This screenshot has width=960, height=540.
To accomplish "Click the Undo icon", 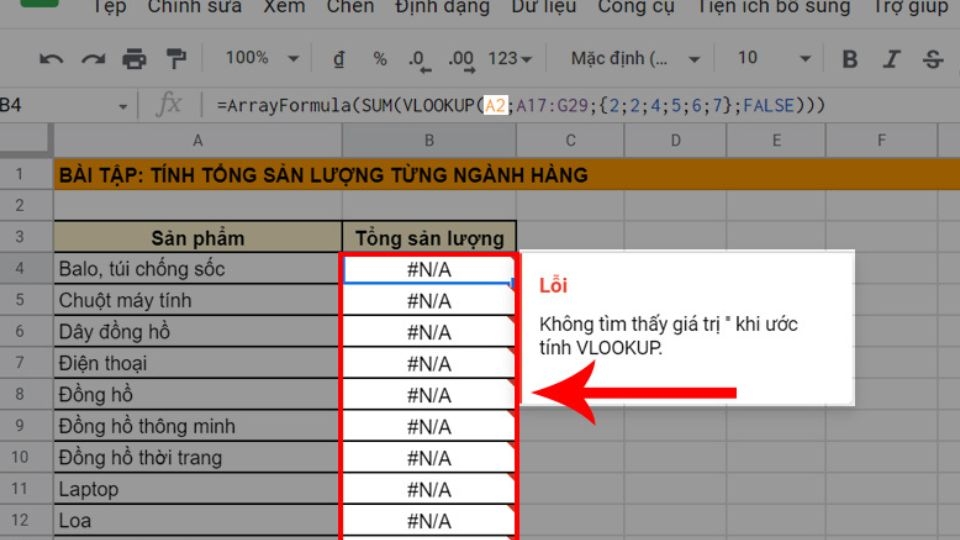I will [x=51, y=59].
